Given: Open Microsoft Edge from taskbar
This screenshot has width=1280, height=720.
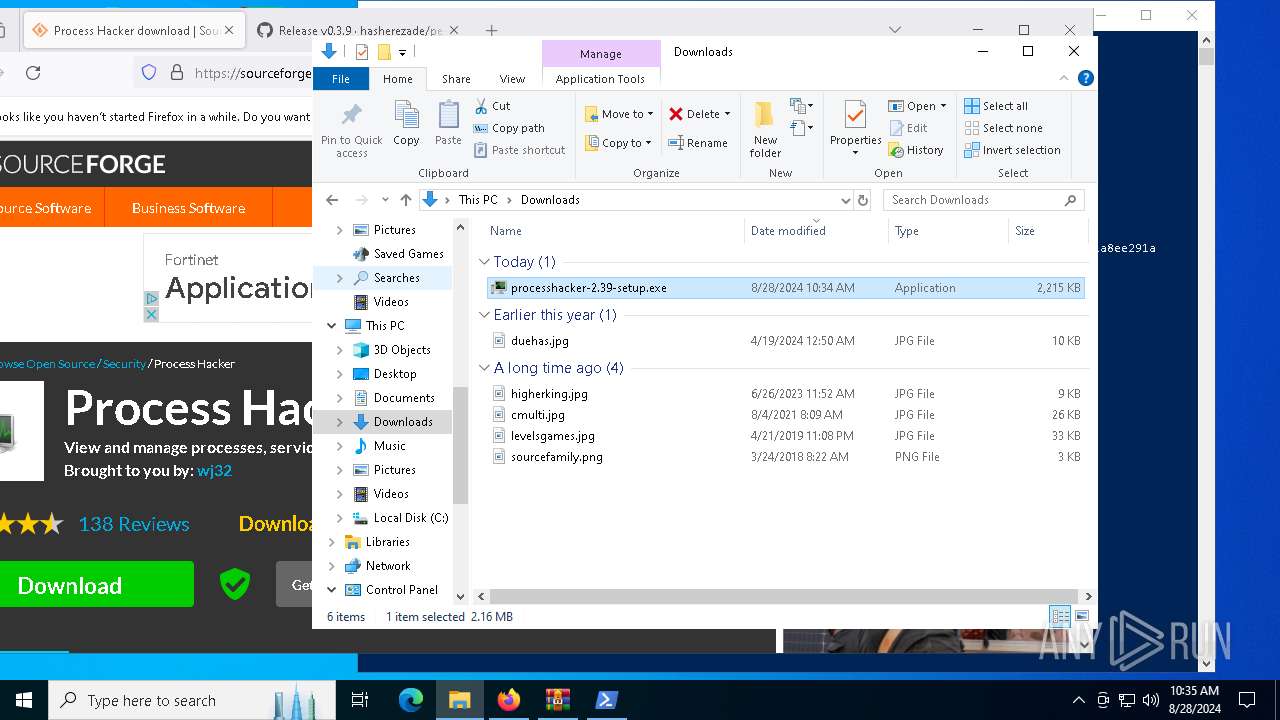Looking at the screenshot, I should 411,700.
